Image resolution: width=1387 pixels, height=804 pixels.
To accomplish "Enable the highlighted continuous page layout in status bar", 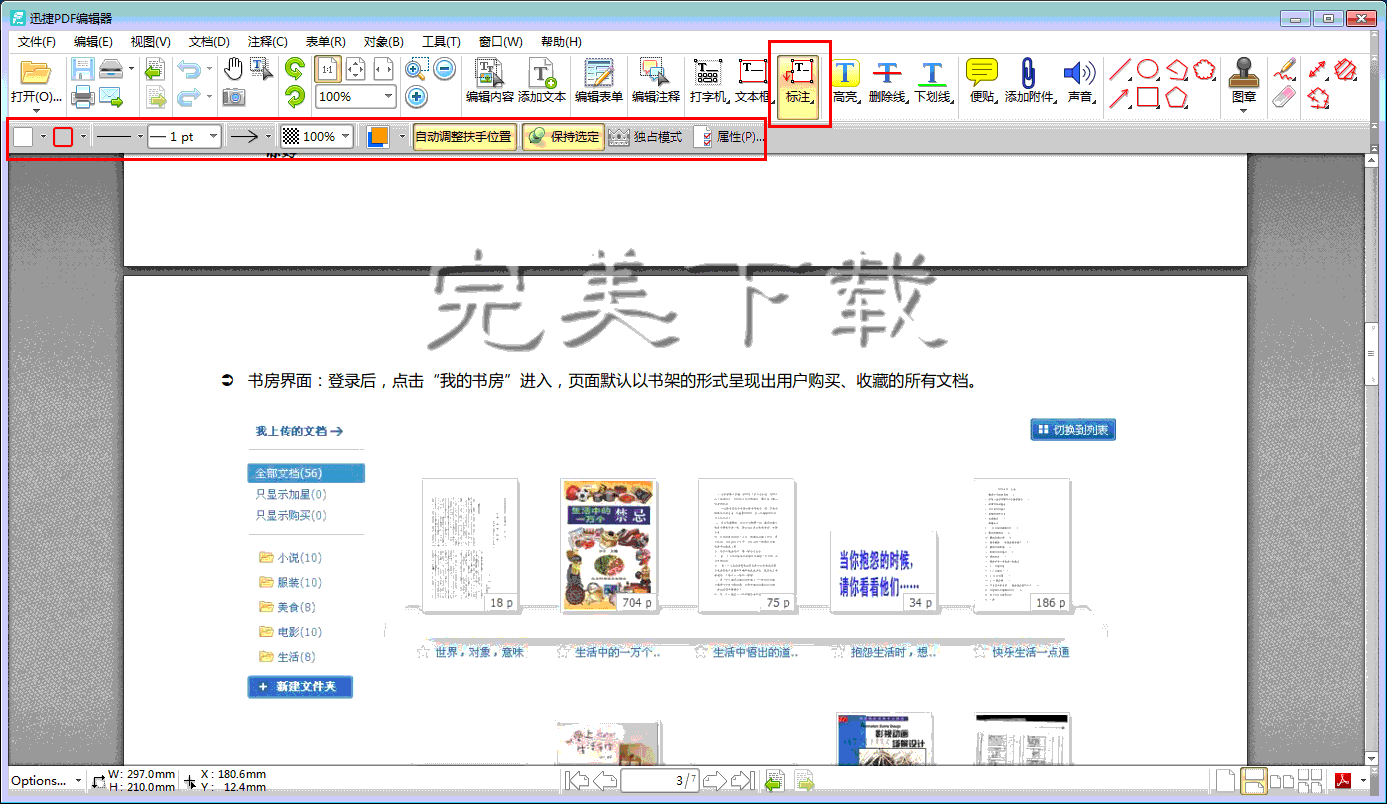I will tap(1254, 780).
